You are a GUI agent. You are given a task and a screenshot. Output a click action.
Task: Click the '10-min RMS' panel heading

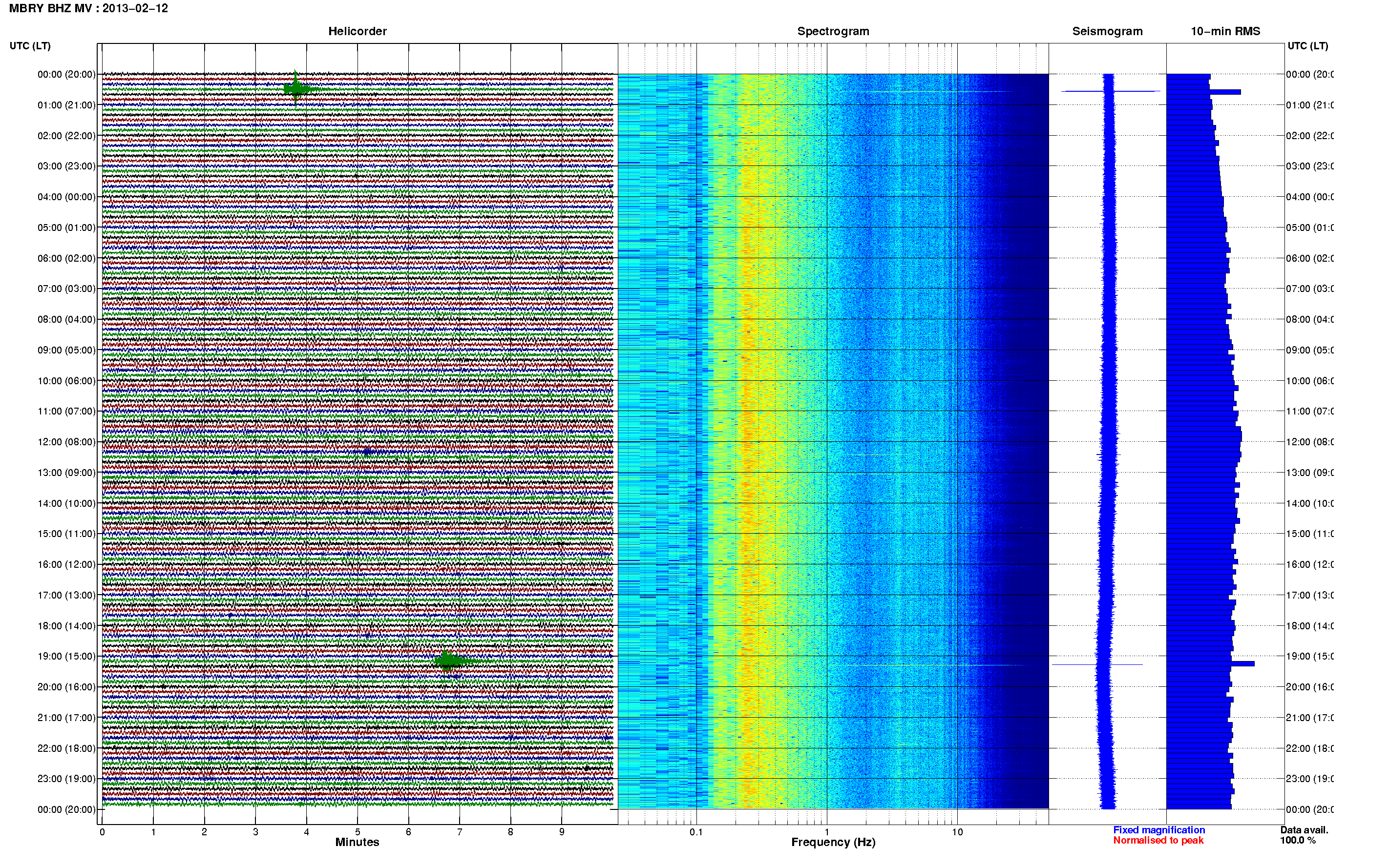(x=1225, y=31)
